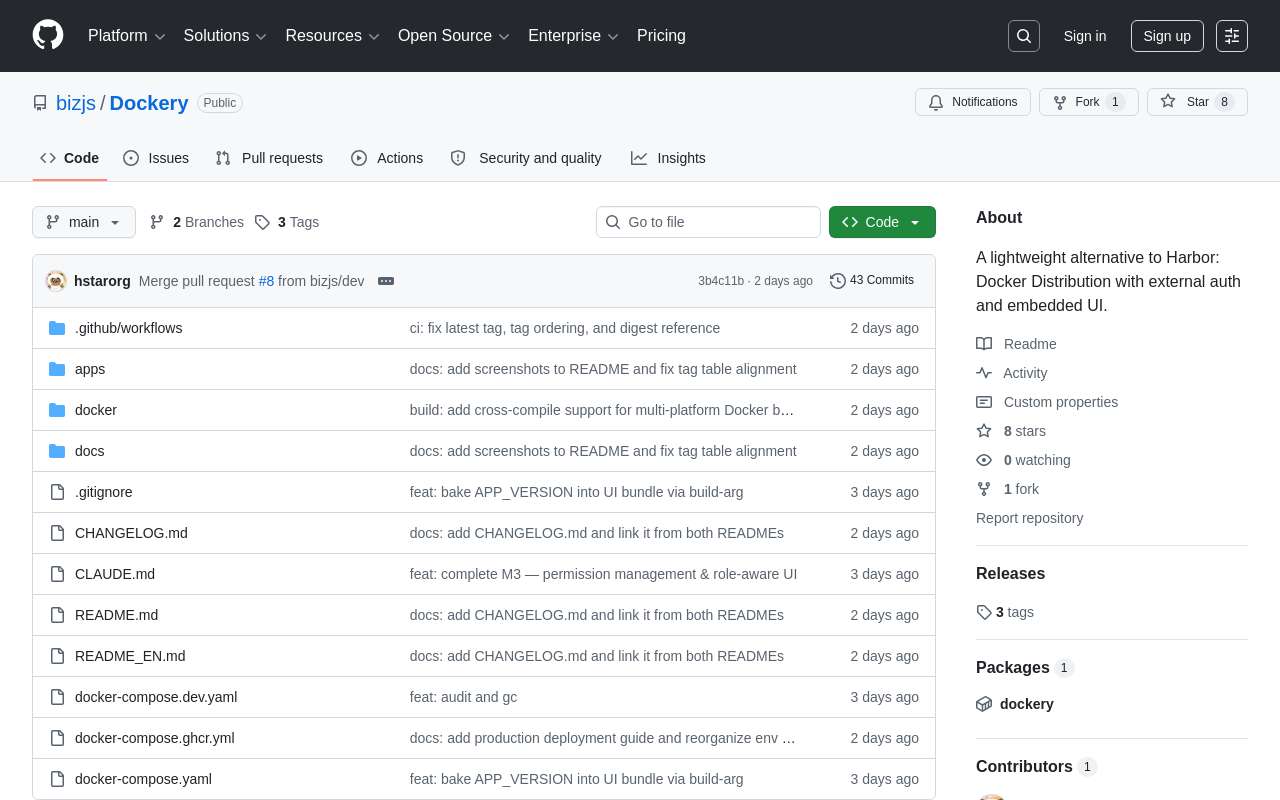Open the Pricing menu item
The height and width of the screenshot is (800, 1280).
click(x=661, y=36)
